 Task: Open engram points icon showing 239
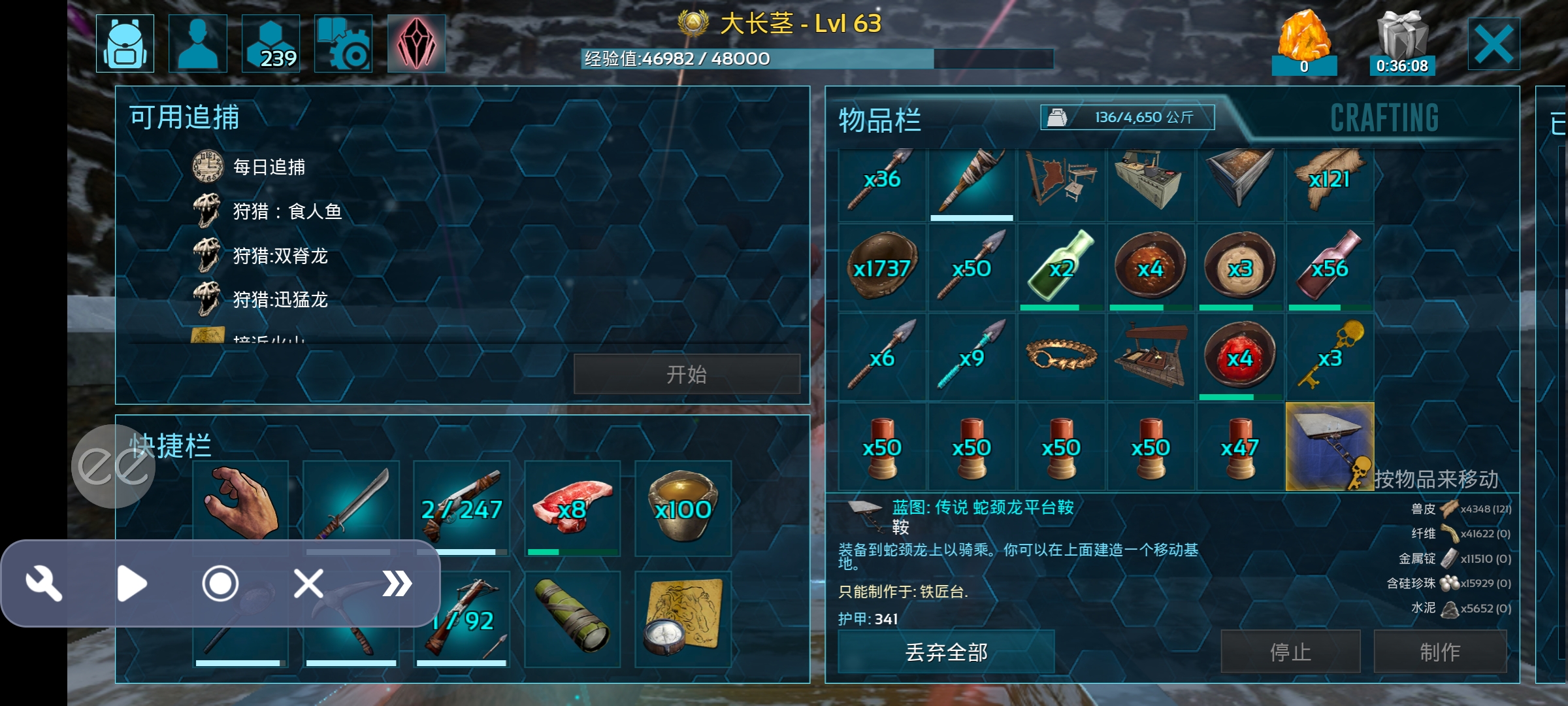[x=271, y=44]
